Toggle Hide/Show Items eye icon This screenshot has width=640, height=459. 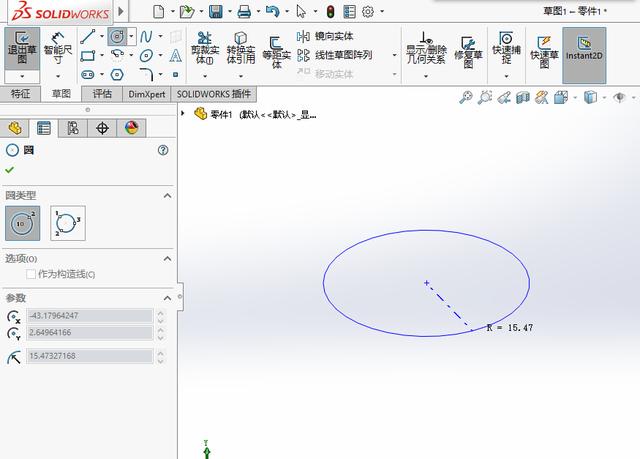(620, 97)
